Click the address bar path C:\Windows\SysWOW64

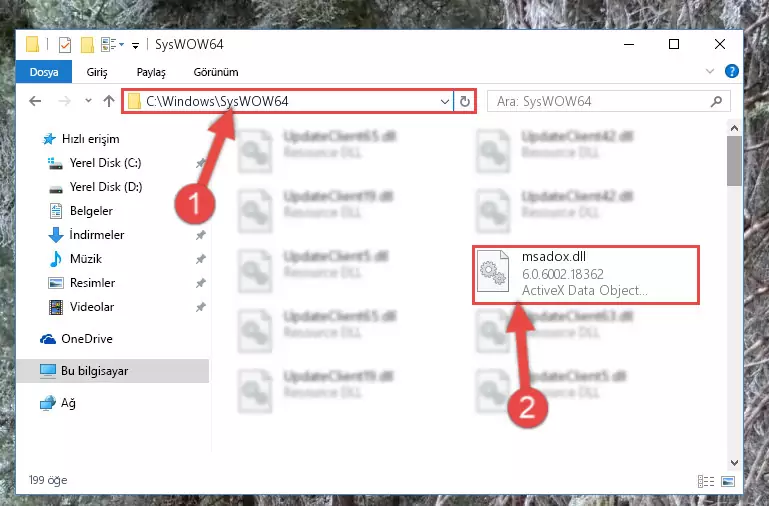point(217,101)
